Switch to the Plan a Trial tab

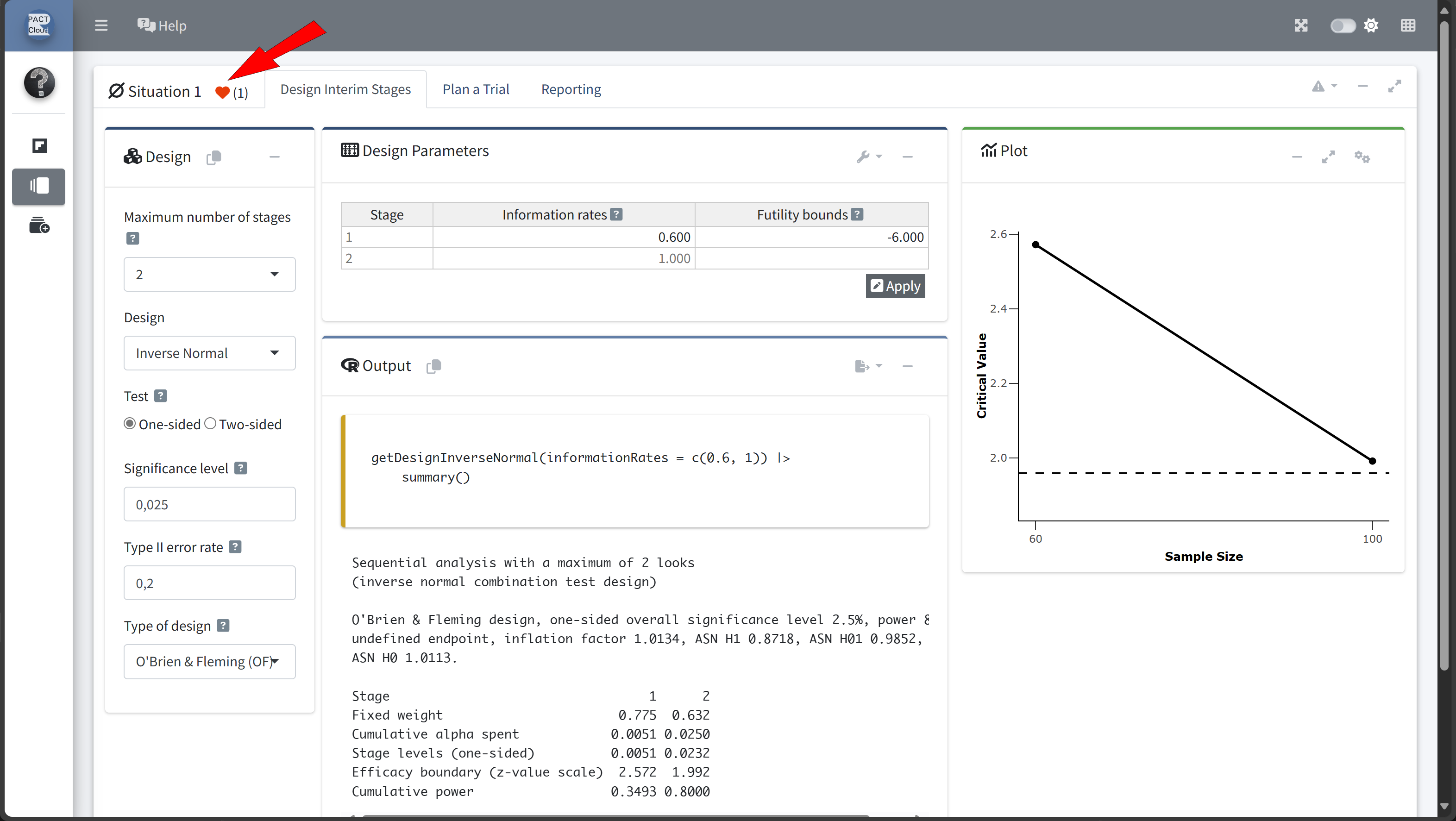(x=475, y=89)
